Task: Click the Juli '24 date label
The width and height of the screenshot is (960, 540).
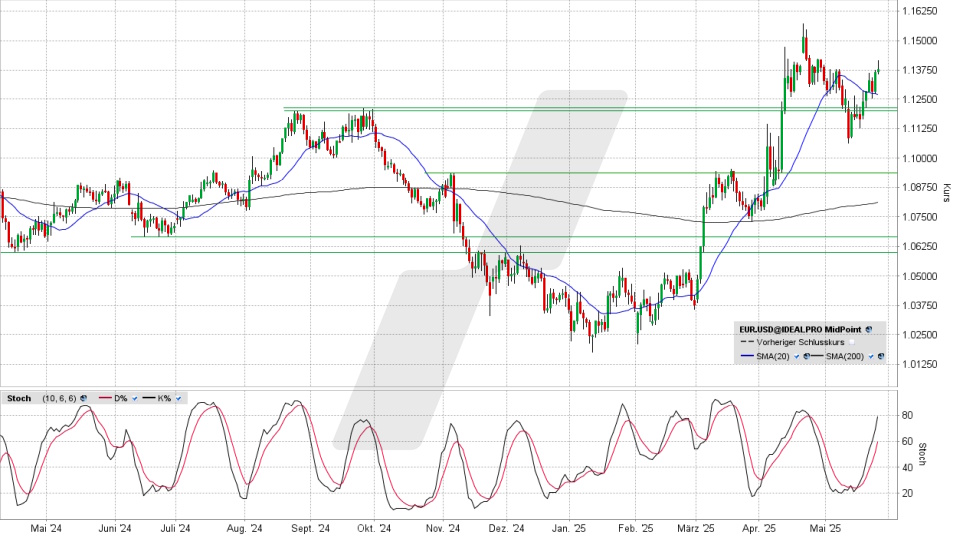Action: tap(176, 528)
